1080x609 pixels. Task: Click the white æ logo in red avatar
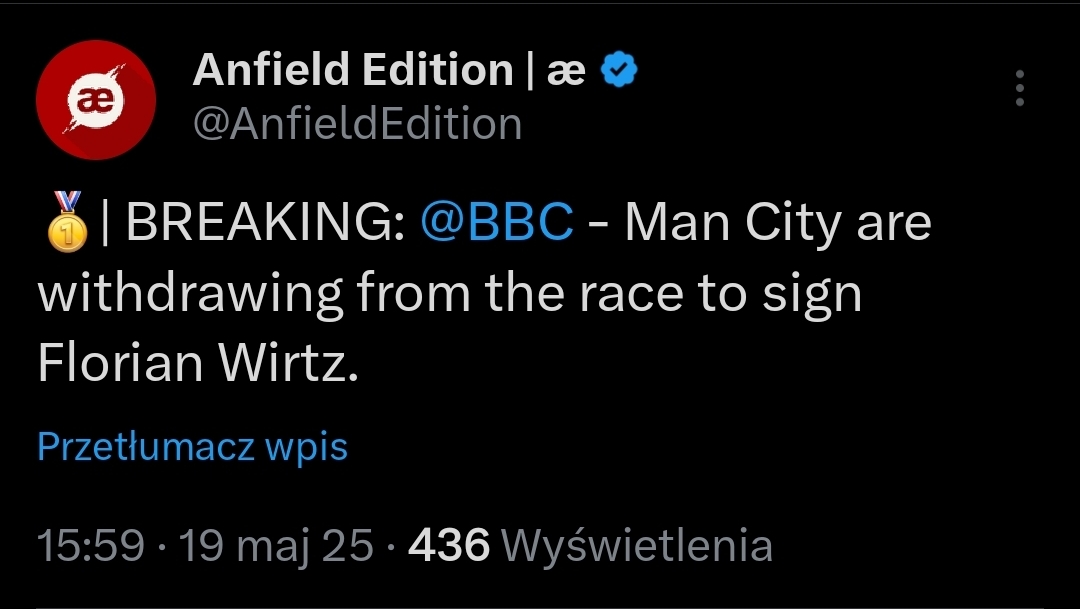pyautogui.click(x=94, y=98)
